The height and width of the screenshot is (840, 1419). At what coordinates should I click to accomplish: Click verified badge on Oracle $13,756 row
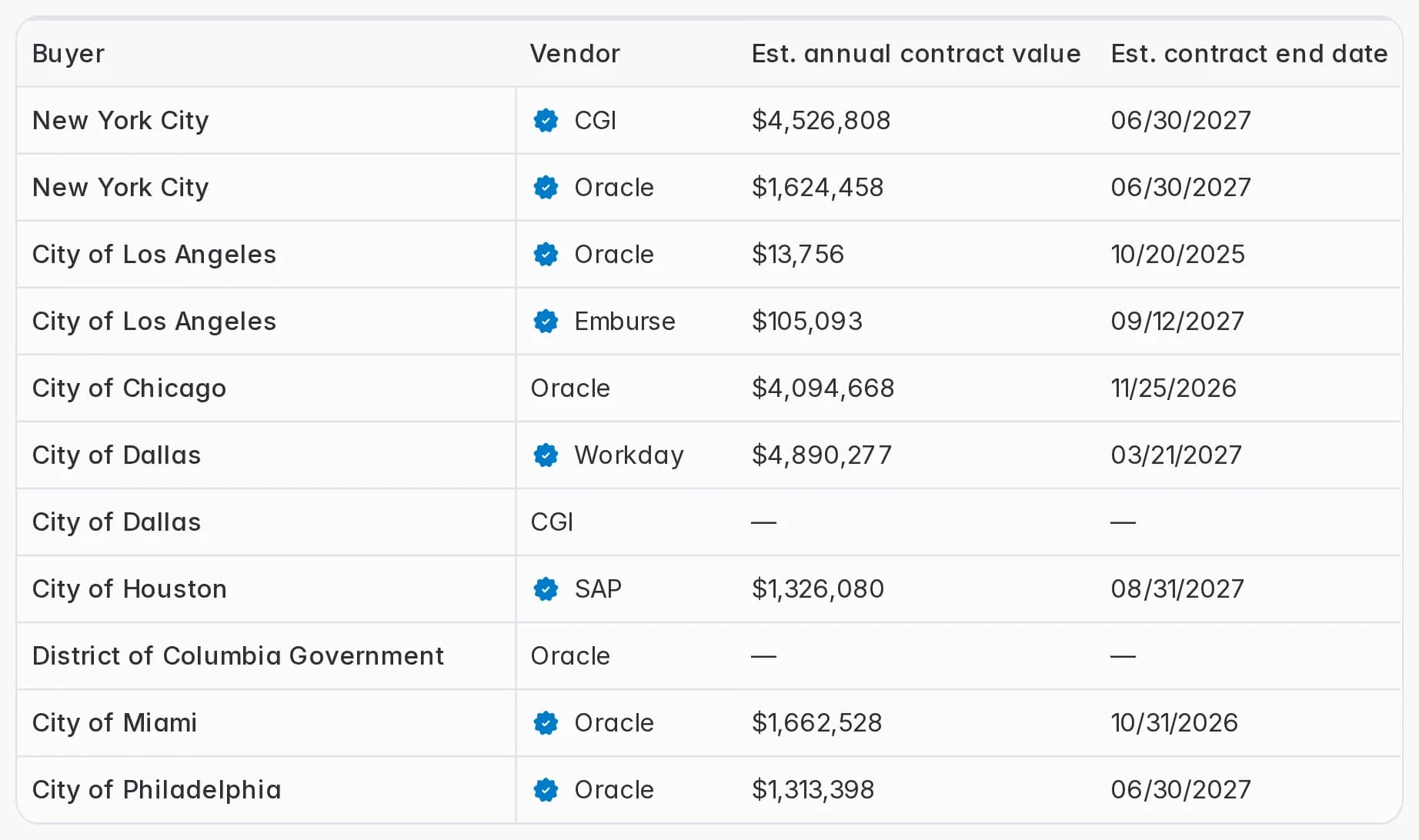pos(546,255)
